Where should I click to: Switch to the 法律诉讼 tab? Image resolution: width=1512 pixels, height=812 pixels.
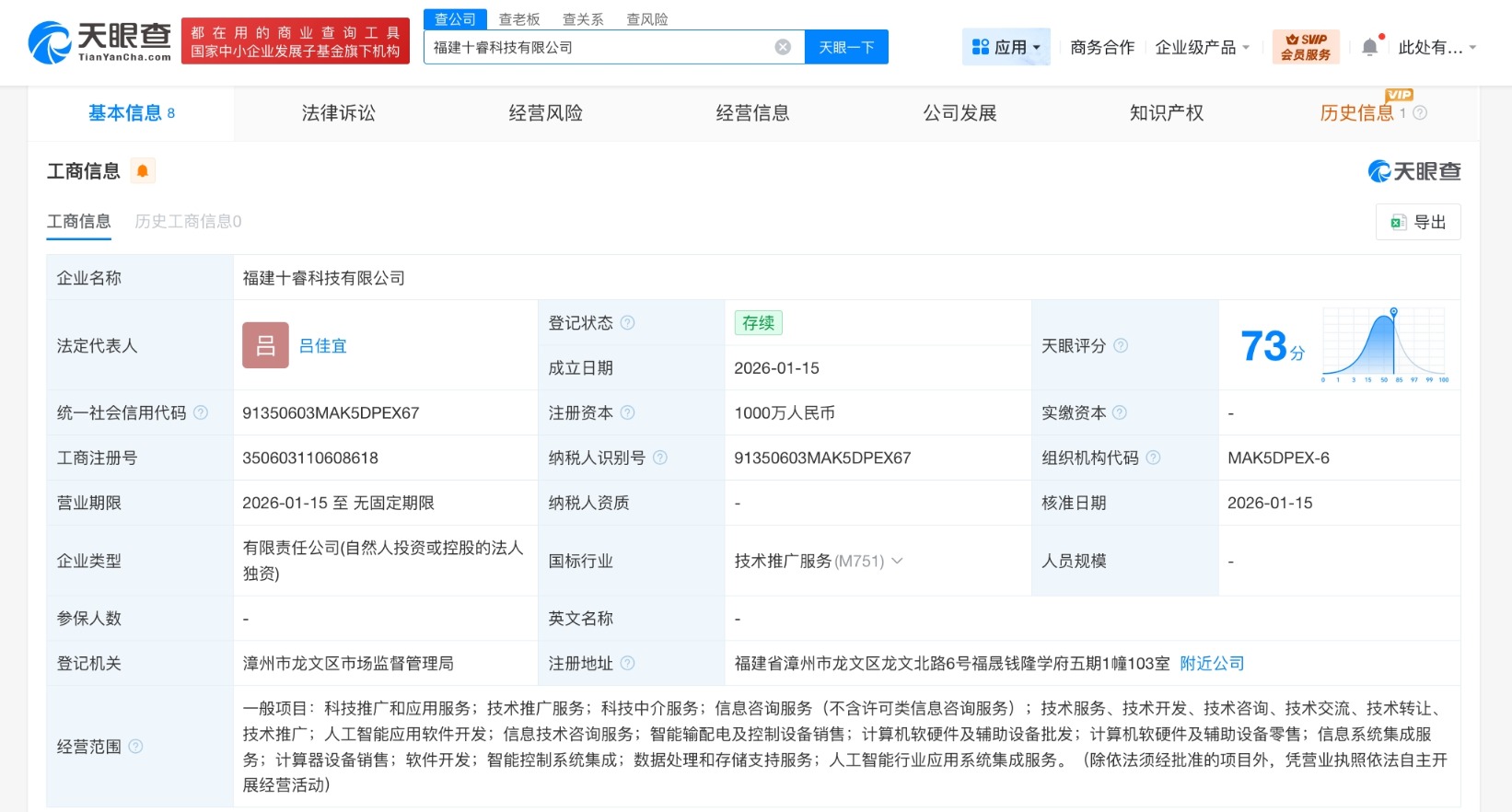pos(338,113)
